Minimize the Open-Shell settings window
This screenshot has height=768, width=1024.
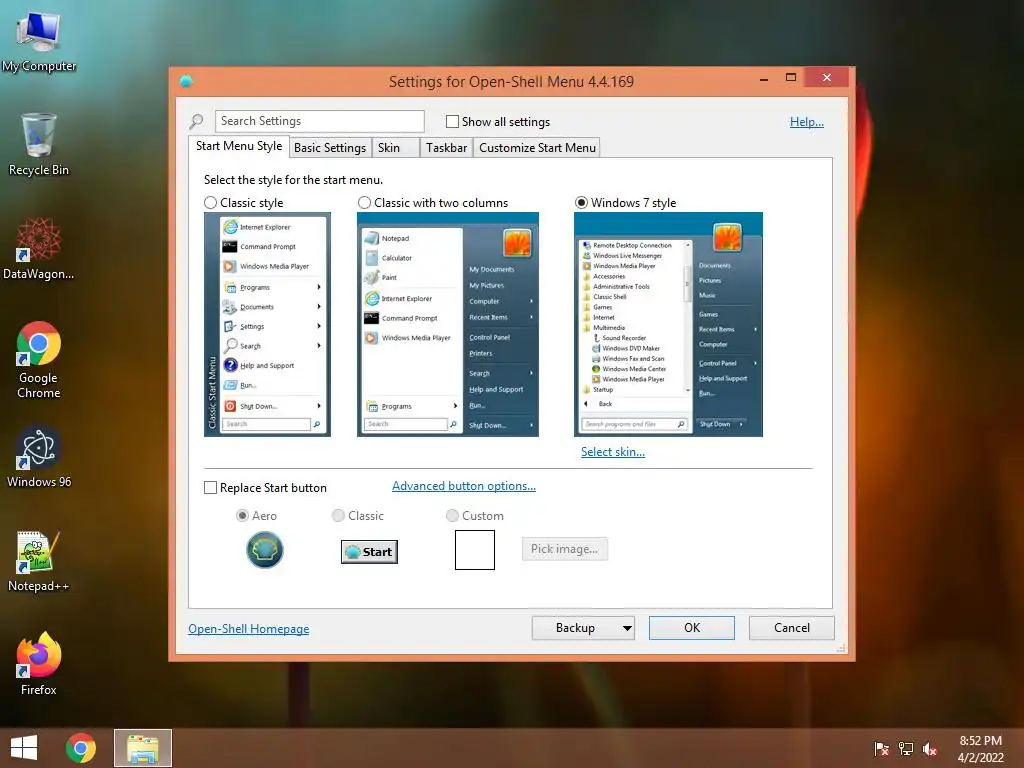(763, 78)
